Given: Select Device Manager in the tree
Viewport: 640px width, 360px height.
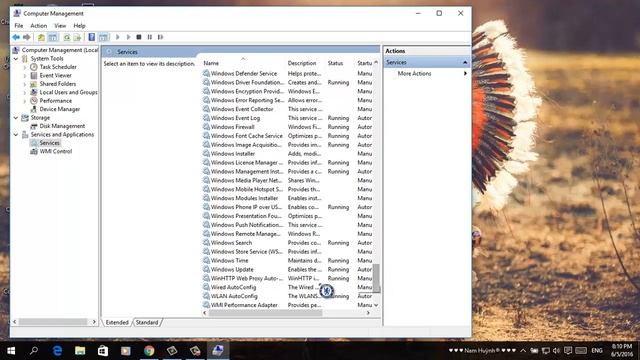Looking at the screenshot, I should (x=60, y=109).
